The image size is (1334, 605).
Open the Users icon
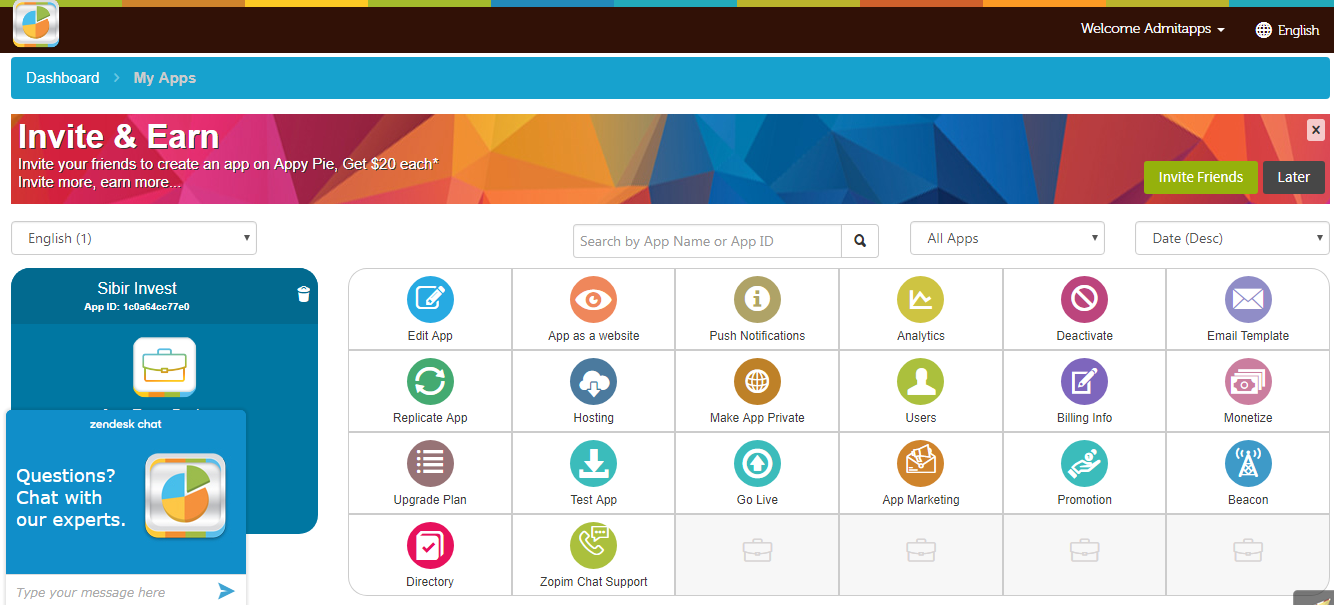[921, 382]
